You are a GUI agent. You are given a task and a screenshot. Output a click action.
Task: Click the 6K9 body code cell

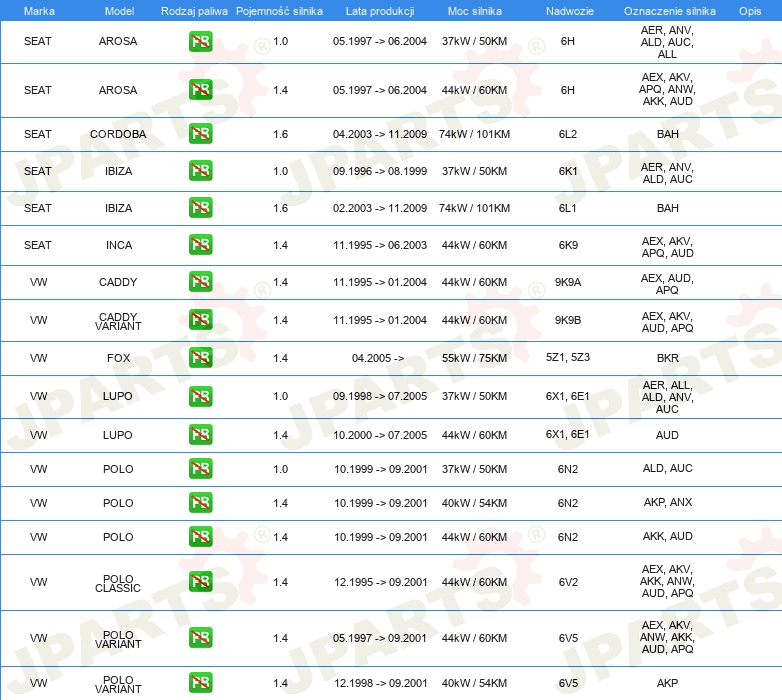pos(568,245)
